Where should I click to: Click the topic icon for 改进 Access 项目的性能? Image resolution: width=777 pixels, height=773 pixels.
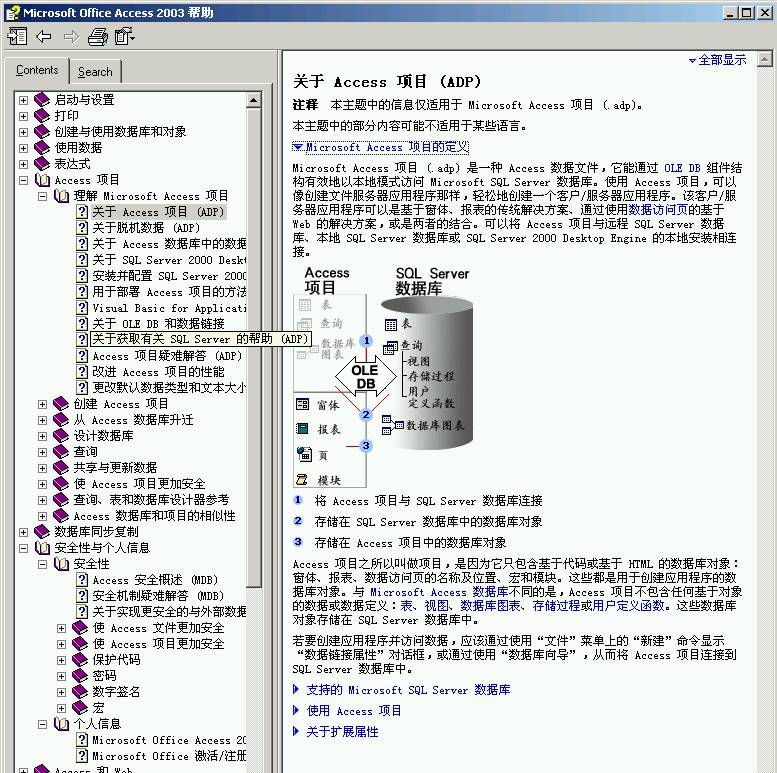pos(82,372)
